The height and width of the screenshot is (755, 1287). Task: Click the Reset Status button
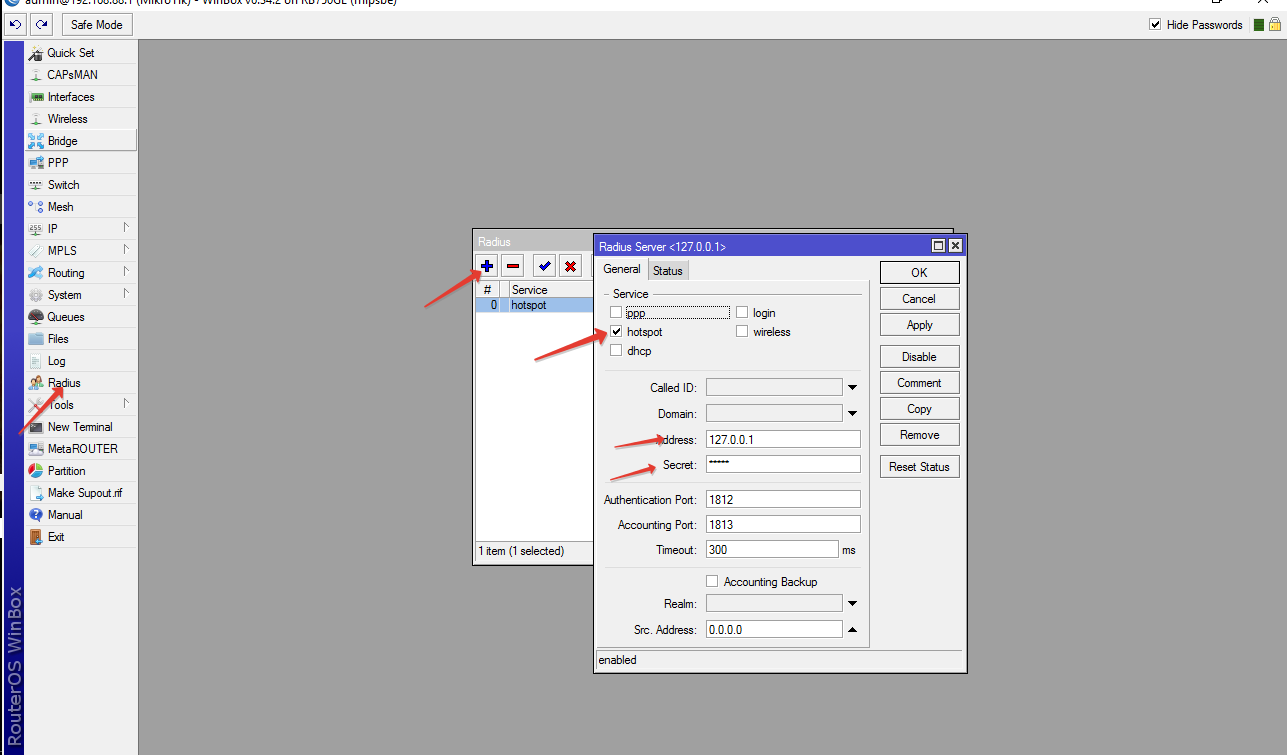(919, 467)
